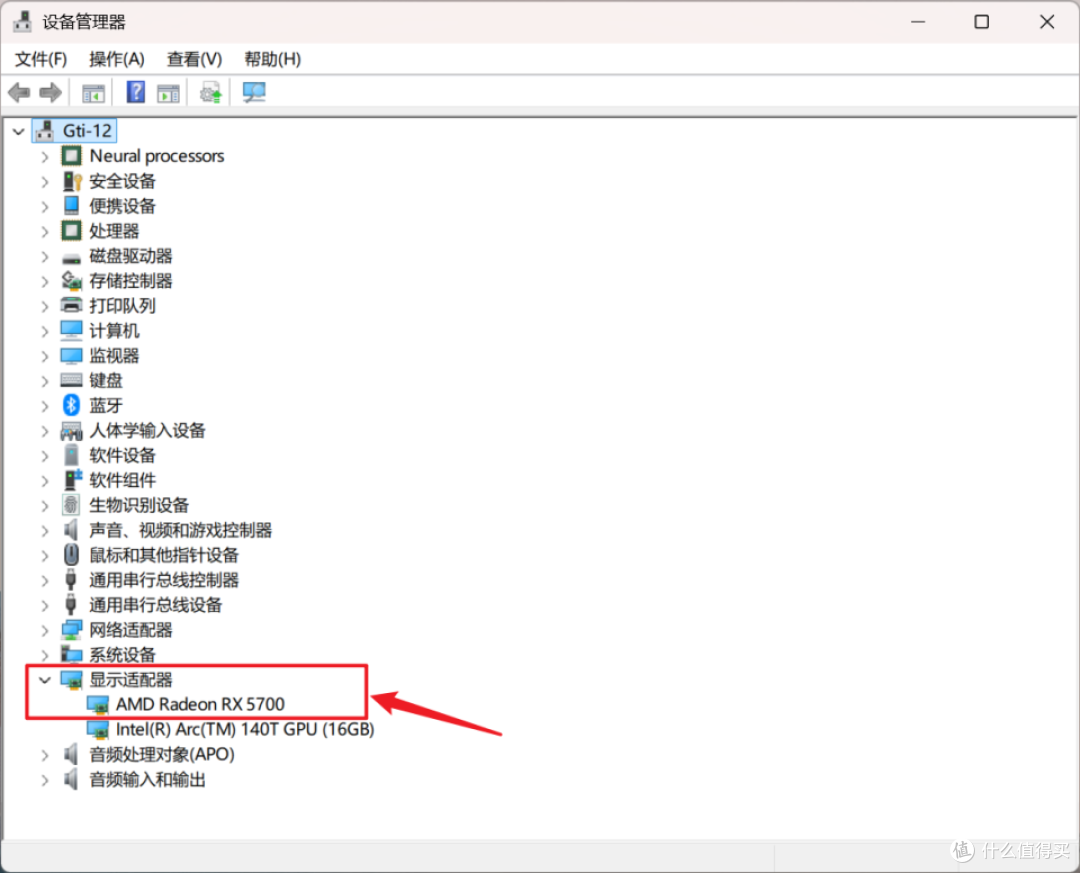Expand the 音频输入和输出 chevron
Image resolution: width=1080 pixels, height=873 pixels.
(x=45, y=780)
